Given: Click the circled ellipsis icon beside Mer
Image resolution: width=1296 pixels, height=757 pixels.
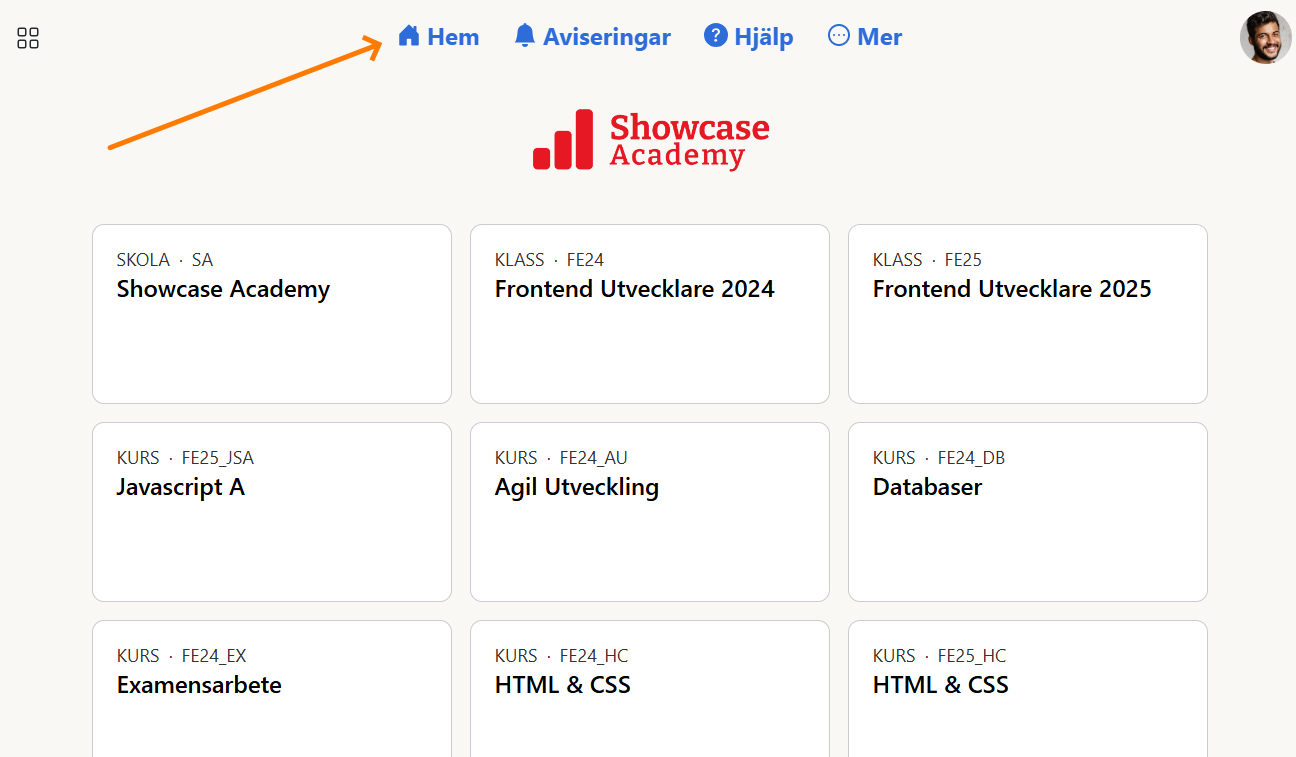Looking at the screenshot, I should (x=839, y=36).
